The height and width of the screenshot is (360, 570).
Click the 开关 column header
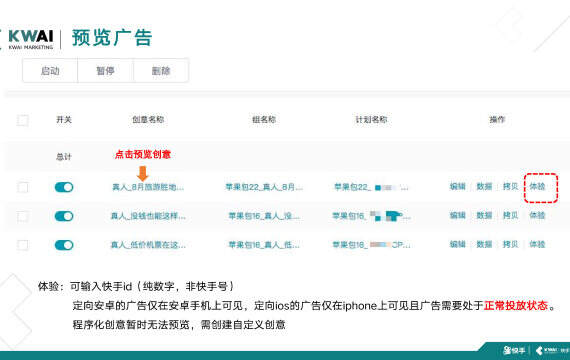[64, 120]
